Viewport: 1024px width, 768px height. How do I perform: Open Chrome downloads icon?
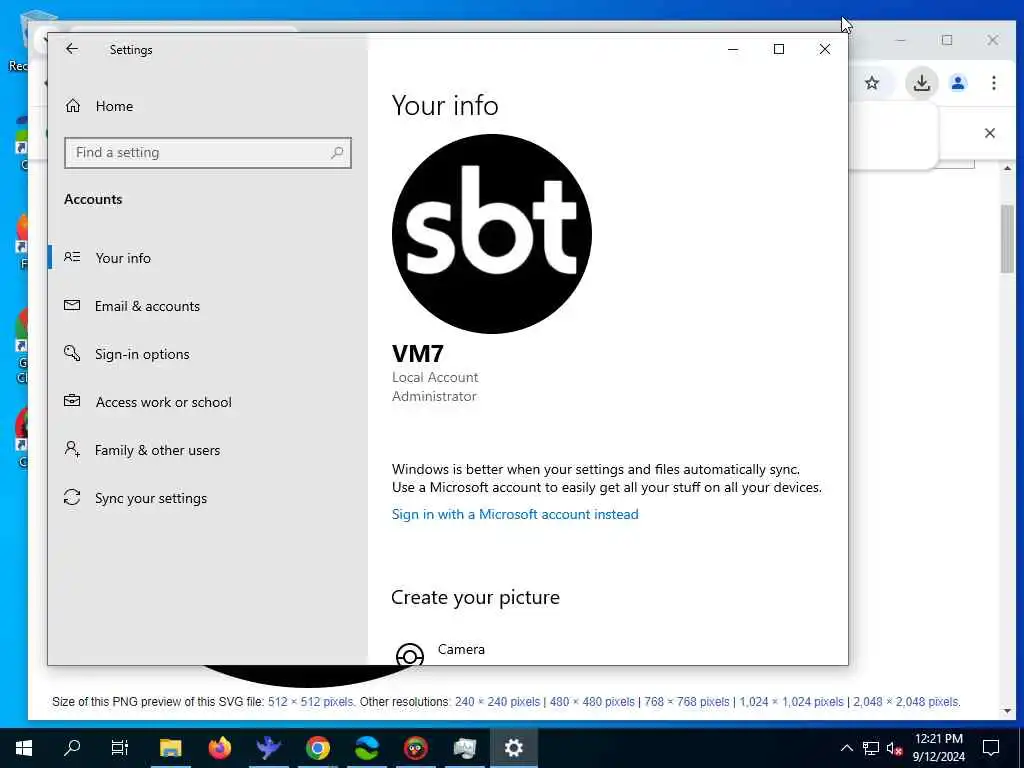(921, 83)
